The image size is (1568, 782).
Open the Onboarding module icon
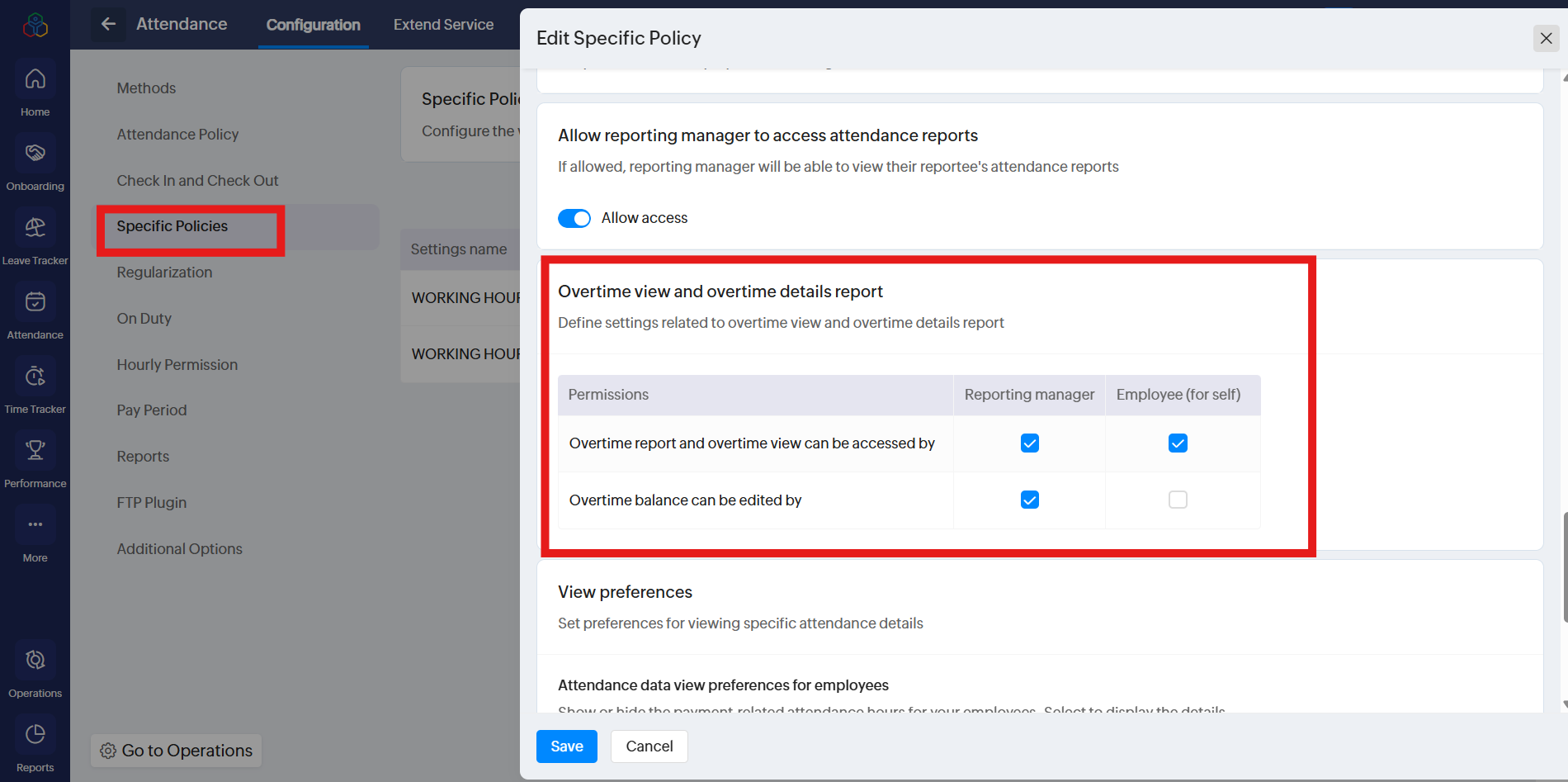point(35,154)
